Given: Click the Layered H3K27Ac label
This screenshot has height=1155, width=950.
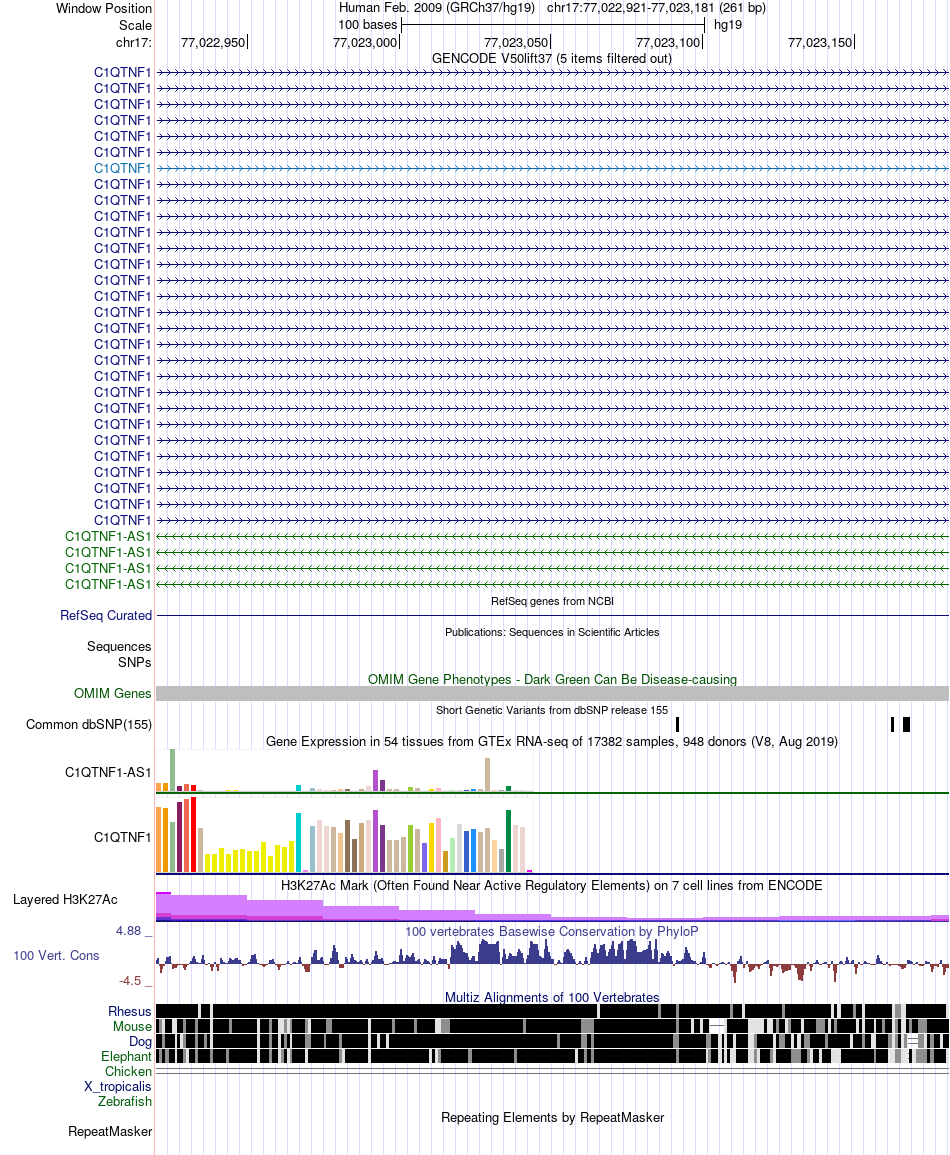Looking at the screenshot, I should click(x=65, y=899).
